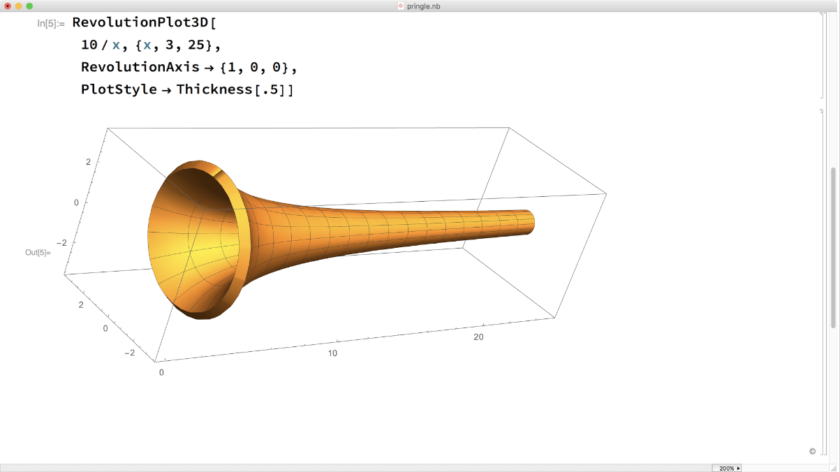Screen dimensions: 840x472
Task: Click the green maximize window button
Action: [x=29, y=6]
